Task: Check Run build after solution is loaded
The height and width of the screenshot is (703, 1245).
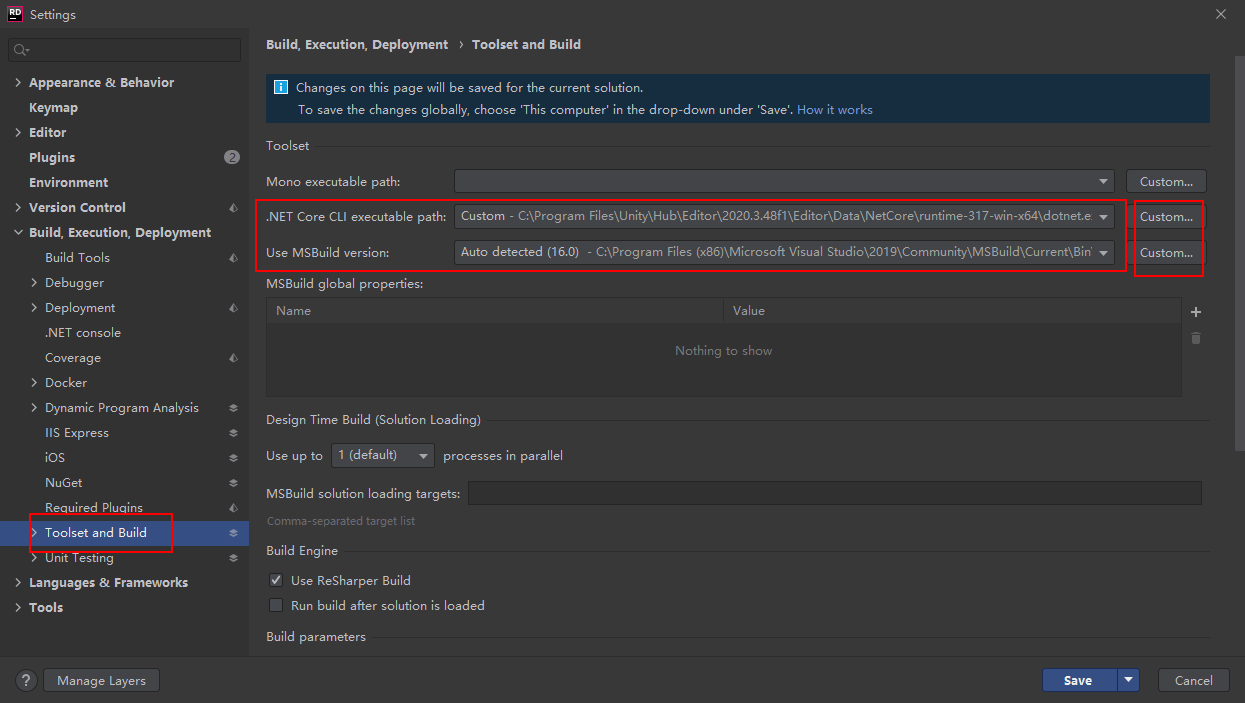Action: [x=276, y=605]
